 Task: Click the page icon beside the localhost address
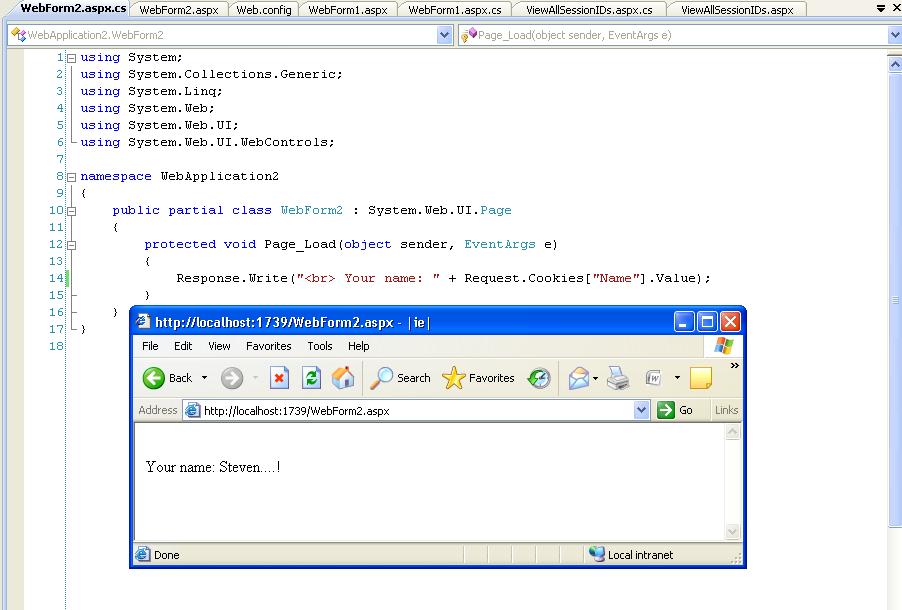192,410
